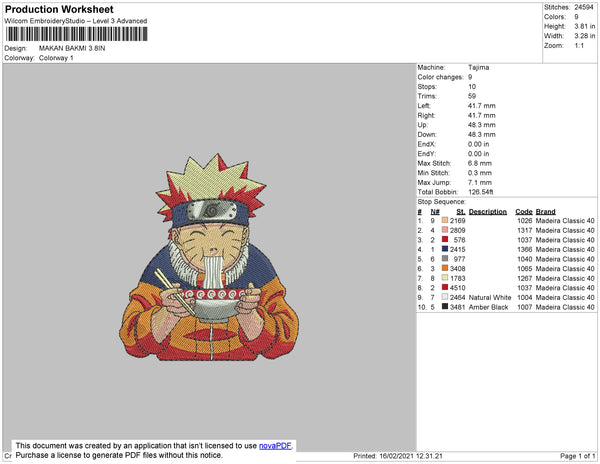
Task: Click thread code '1007' in row 10
Action: pyautogui.click(x=525, y=307)
